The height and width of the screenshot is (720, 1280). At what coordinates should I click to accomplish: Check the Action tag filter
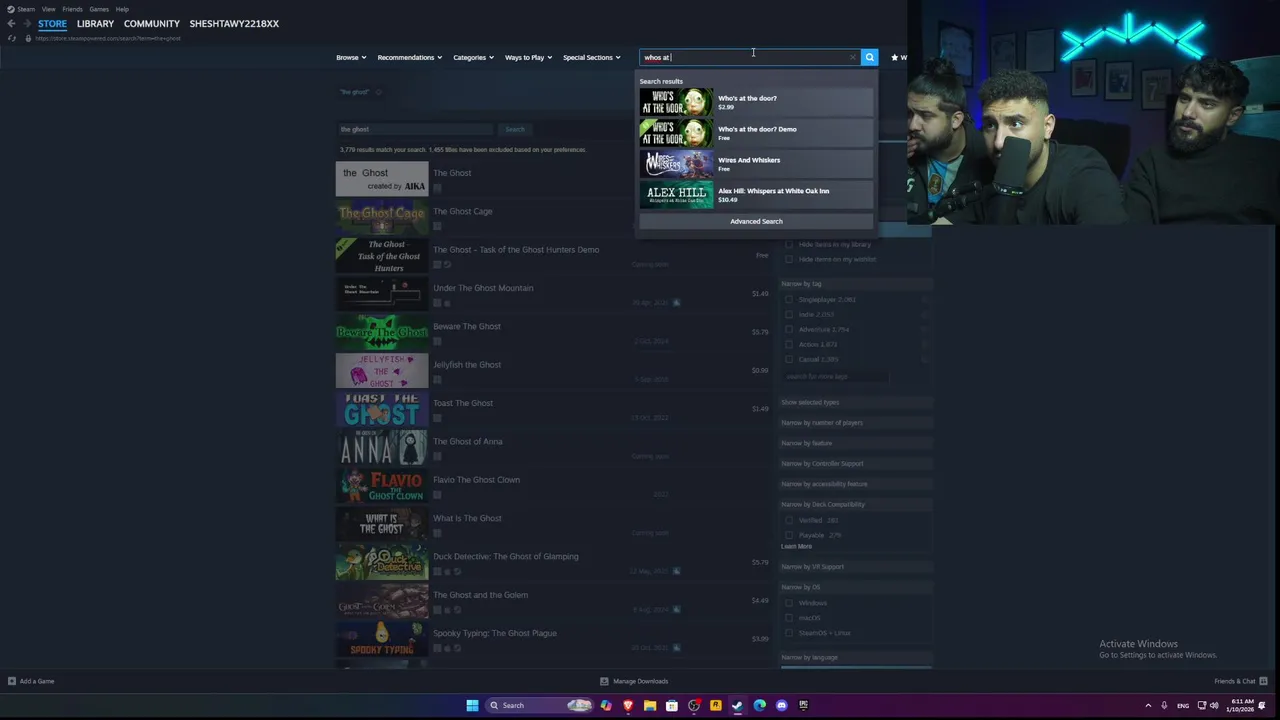789,344
